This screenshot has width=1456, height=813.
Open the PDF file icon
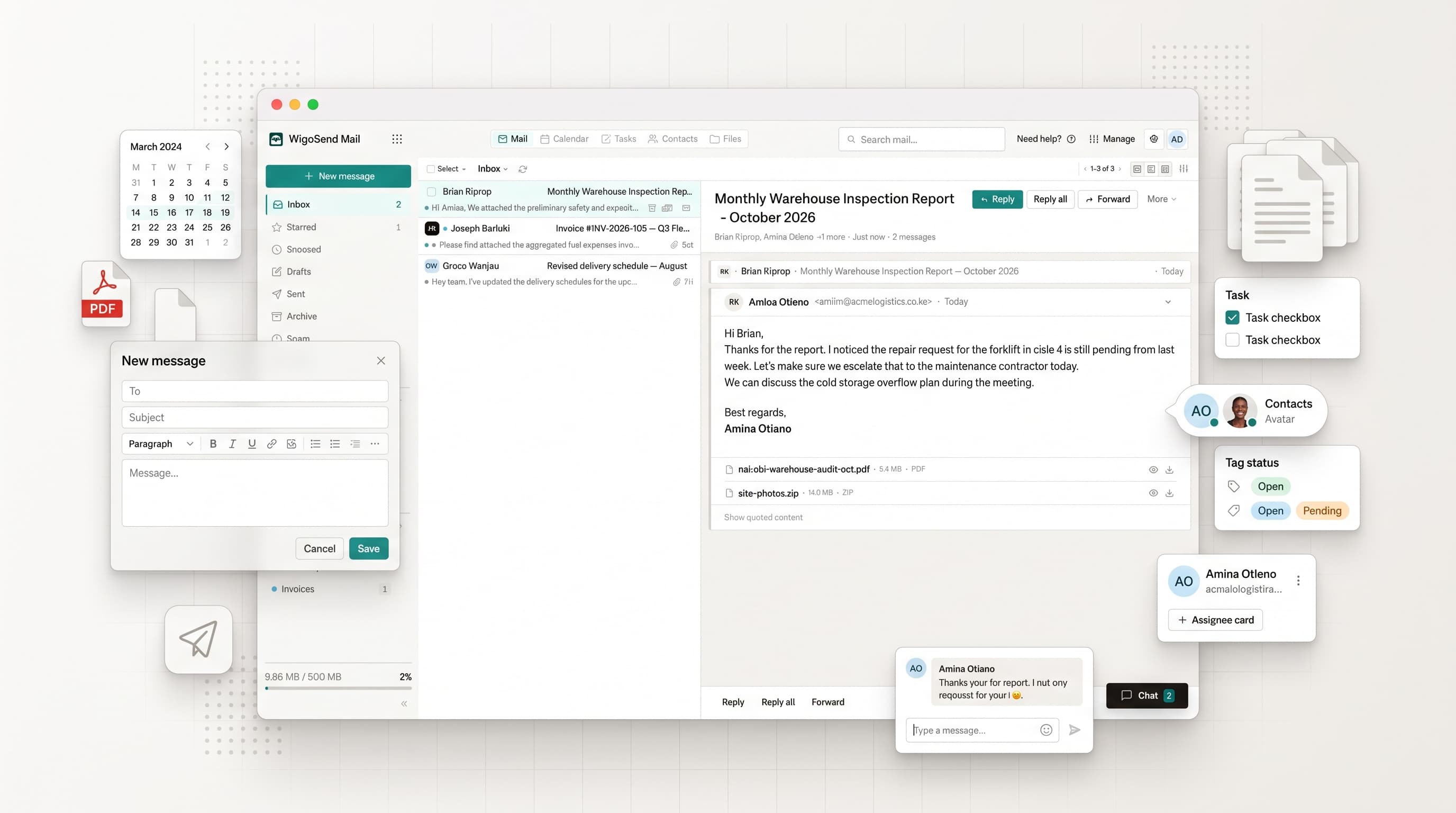(x=106, y=293)
